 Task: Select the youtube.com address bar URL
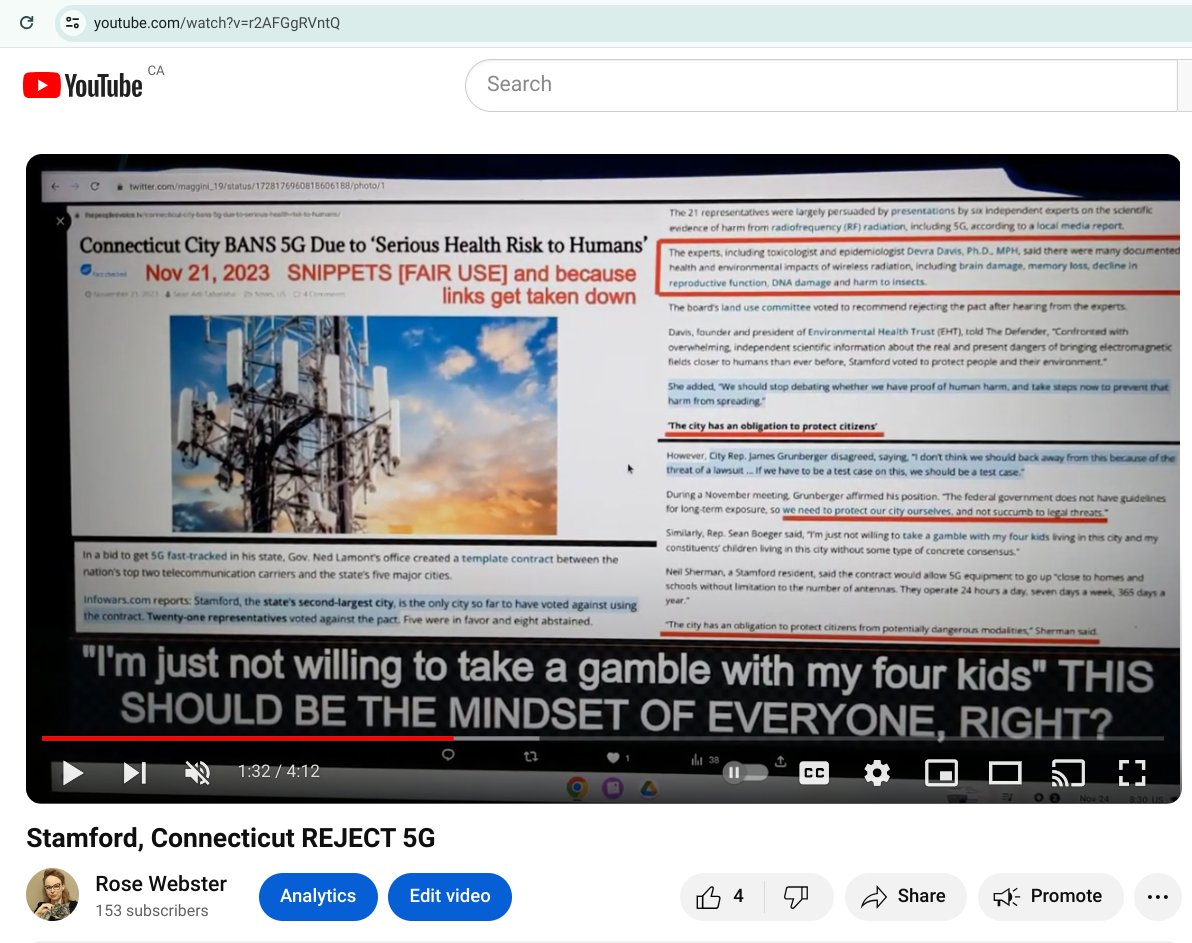217,23
